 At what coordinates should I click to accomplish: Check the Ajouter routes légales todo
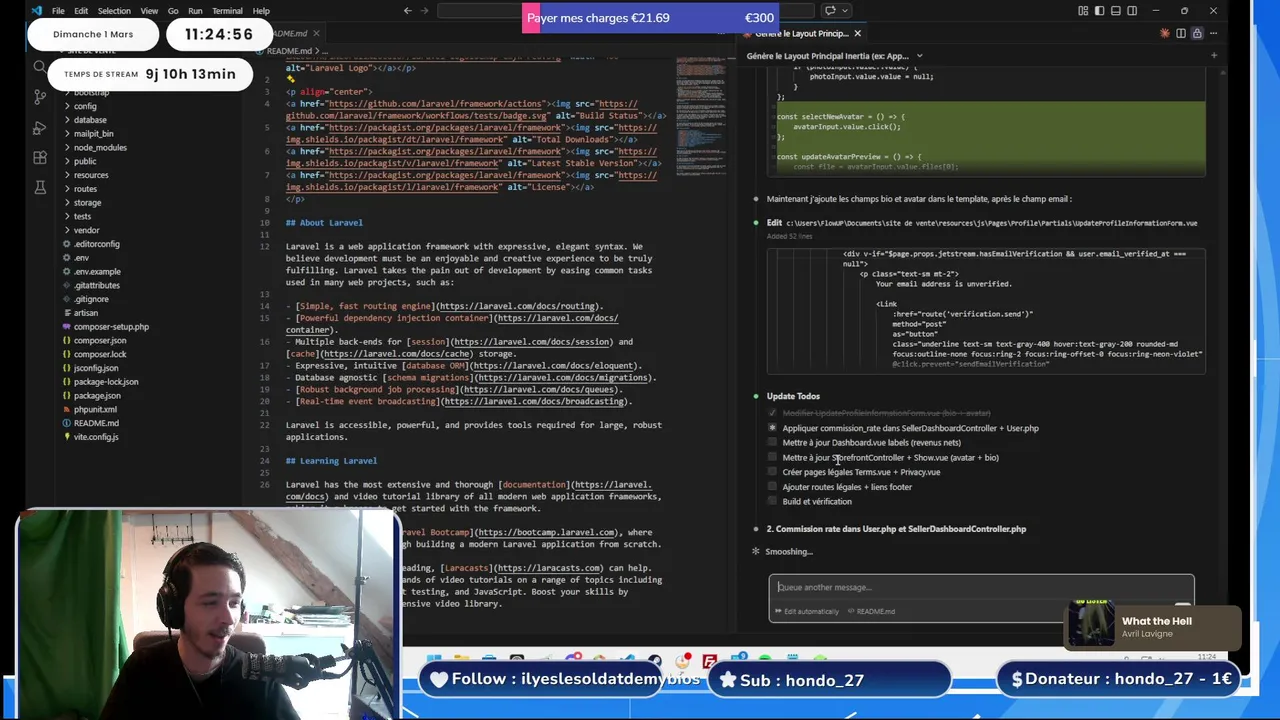[772, 487]
